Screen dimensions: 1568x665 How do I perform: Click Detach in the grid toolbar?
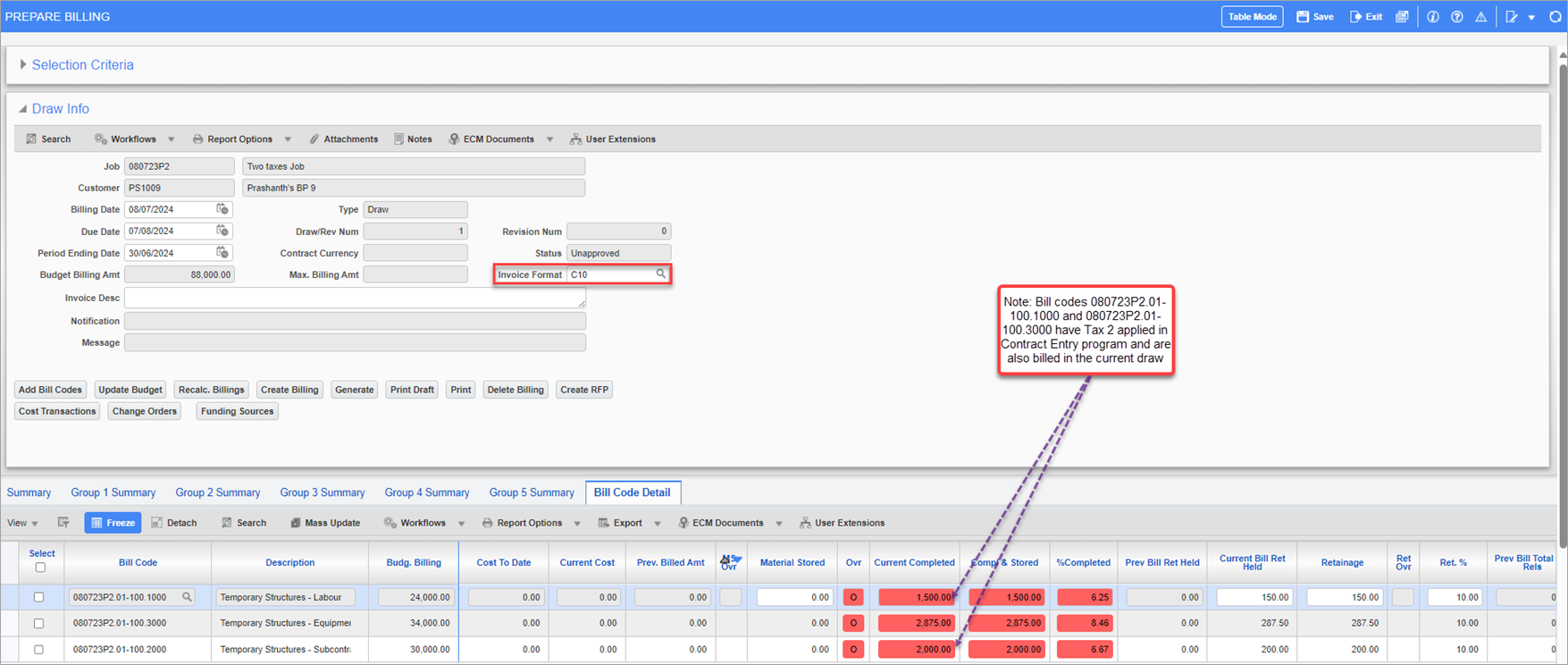174,523
